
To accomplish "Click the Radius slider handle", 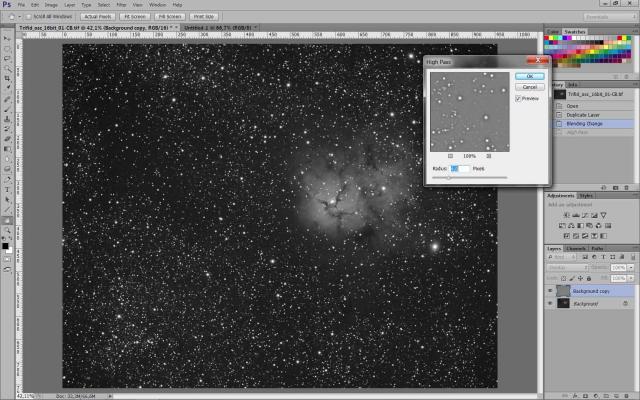I will coord(448,177).
